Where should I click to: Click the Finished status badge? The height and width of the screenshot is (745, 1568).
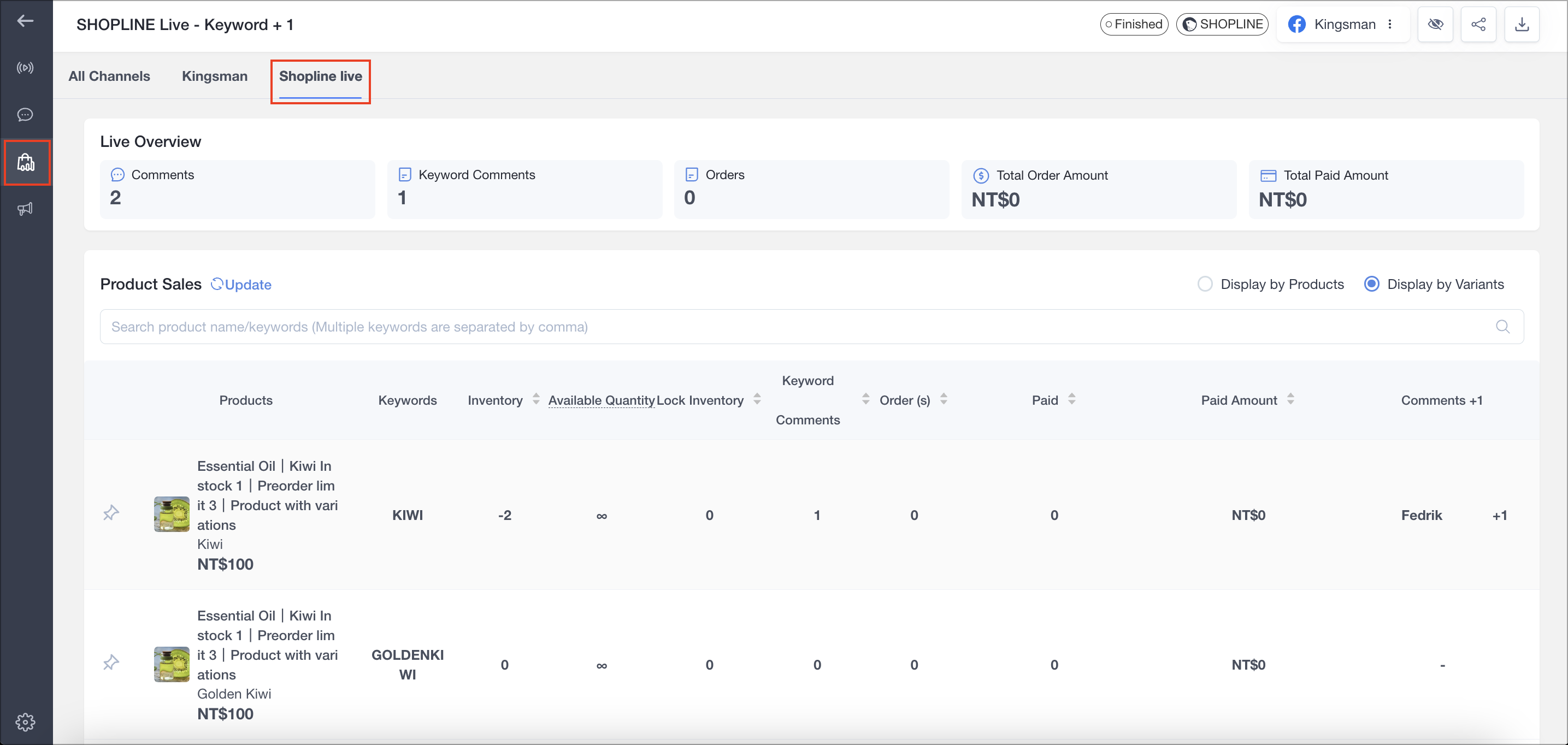pyautogui.click(x=1134, y=25)
